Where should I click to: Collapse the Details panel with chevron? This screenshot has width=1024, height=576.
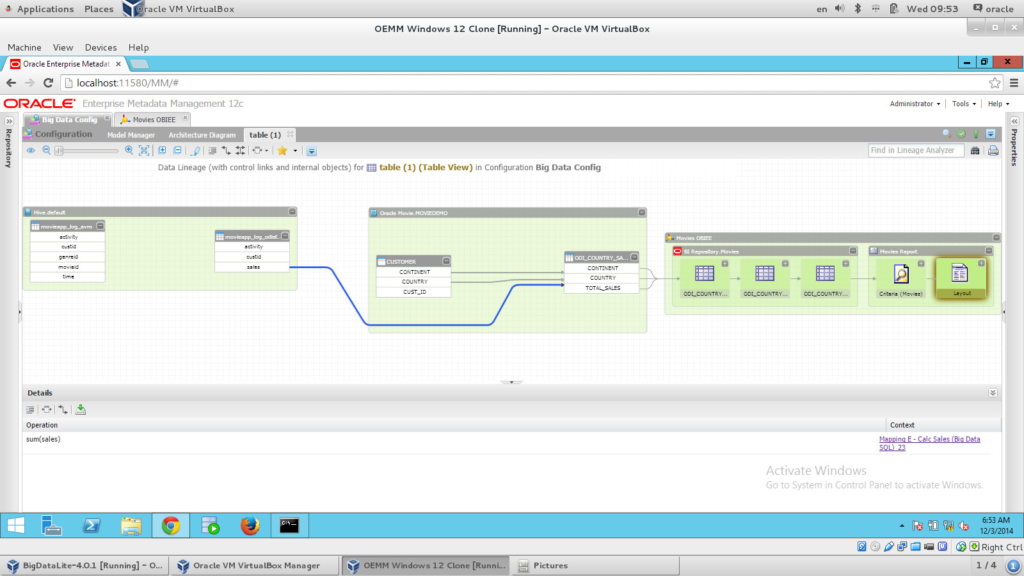(x=993, y=393)
